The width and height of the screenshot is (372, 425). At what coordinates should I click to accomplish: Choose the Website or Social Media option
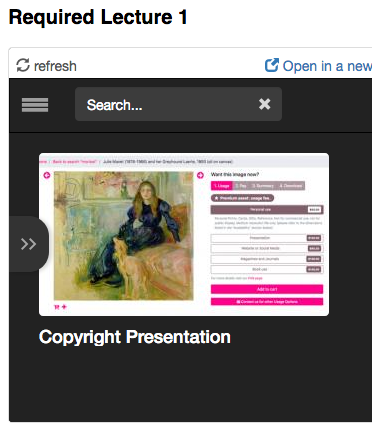pyautogui.click(x=267, y=248)
